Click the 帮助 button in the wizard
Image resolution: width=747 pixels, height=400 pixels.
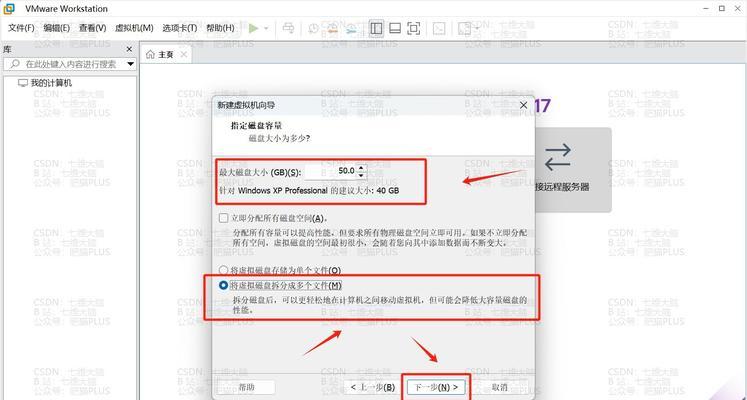tap(246, 387)
